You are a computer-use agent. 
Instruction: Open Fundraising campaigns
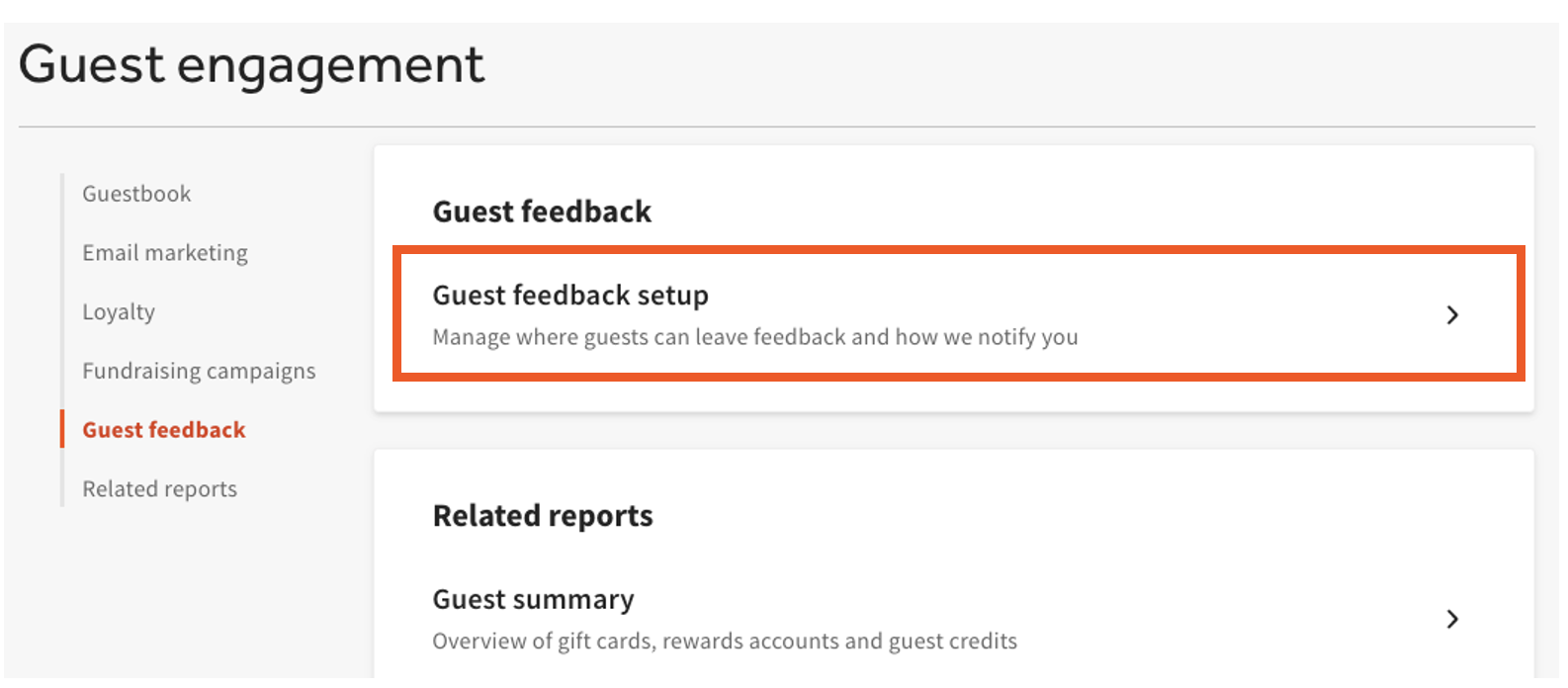pyautogui.click(x=198, y=371)
